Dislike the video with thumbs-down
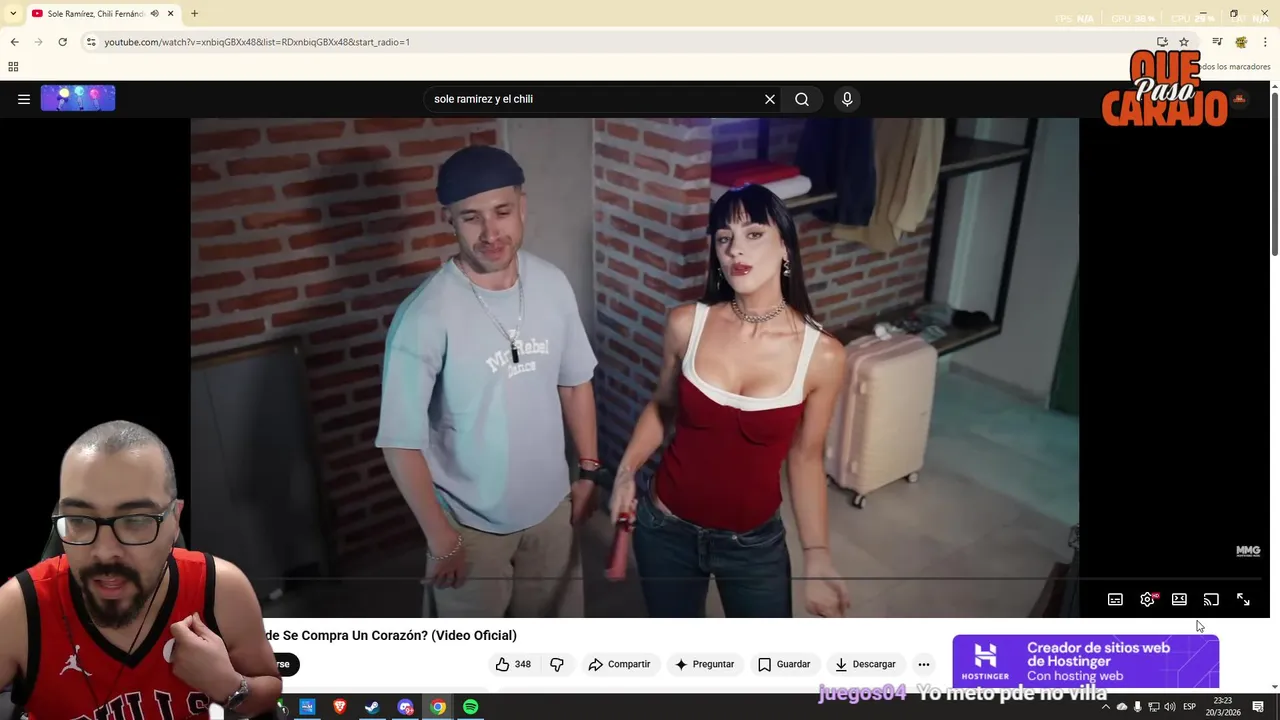Screen dimensions: 1280x720 point(557,664)
